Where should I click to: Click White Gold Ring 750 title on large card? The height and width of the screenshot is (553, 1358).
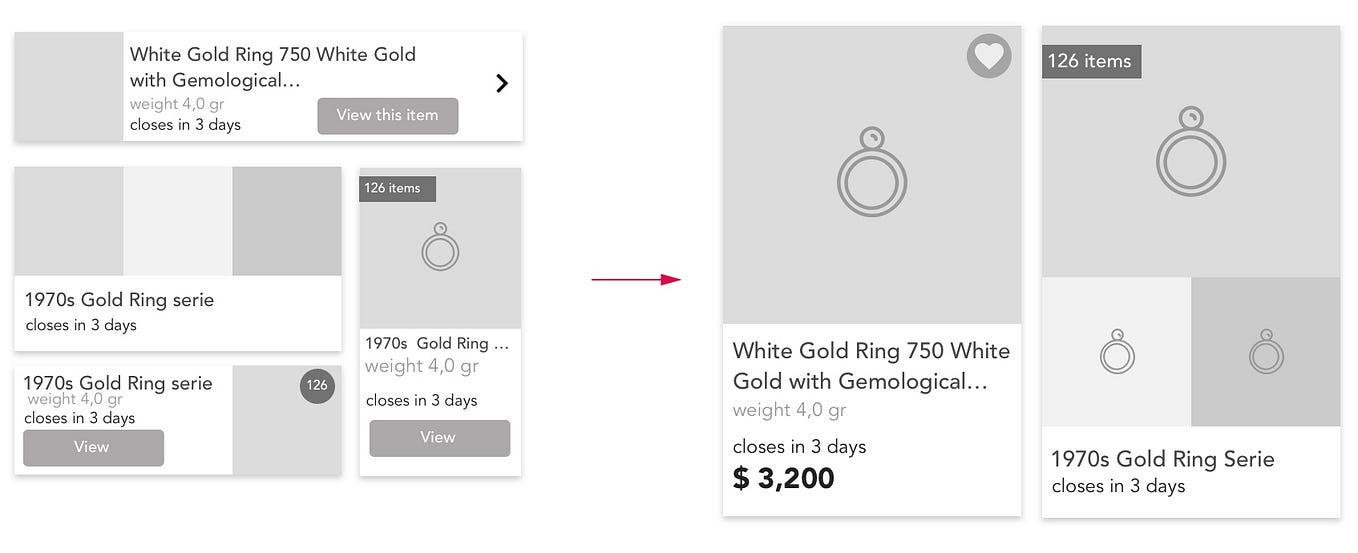pos(871,366)
